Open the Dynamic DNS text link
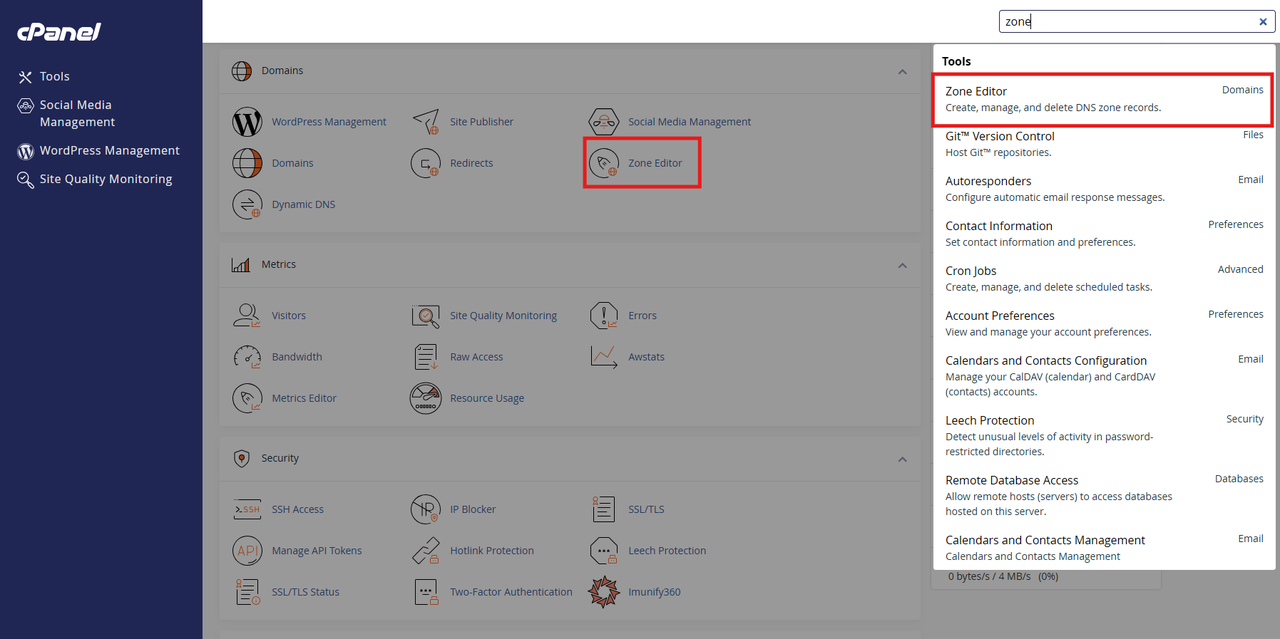Image resolution: width=1280 pixels, height=639 pixels. (303, 205)
